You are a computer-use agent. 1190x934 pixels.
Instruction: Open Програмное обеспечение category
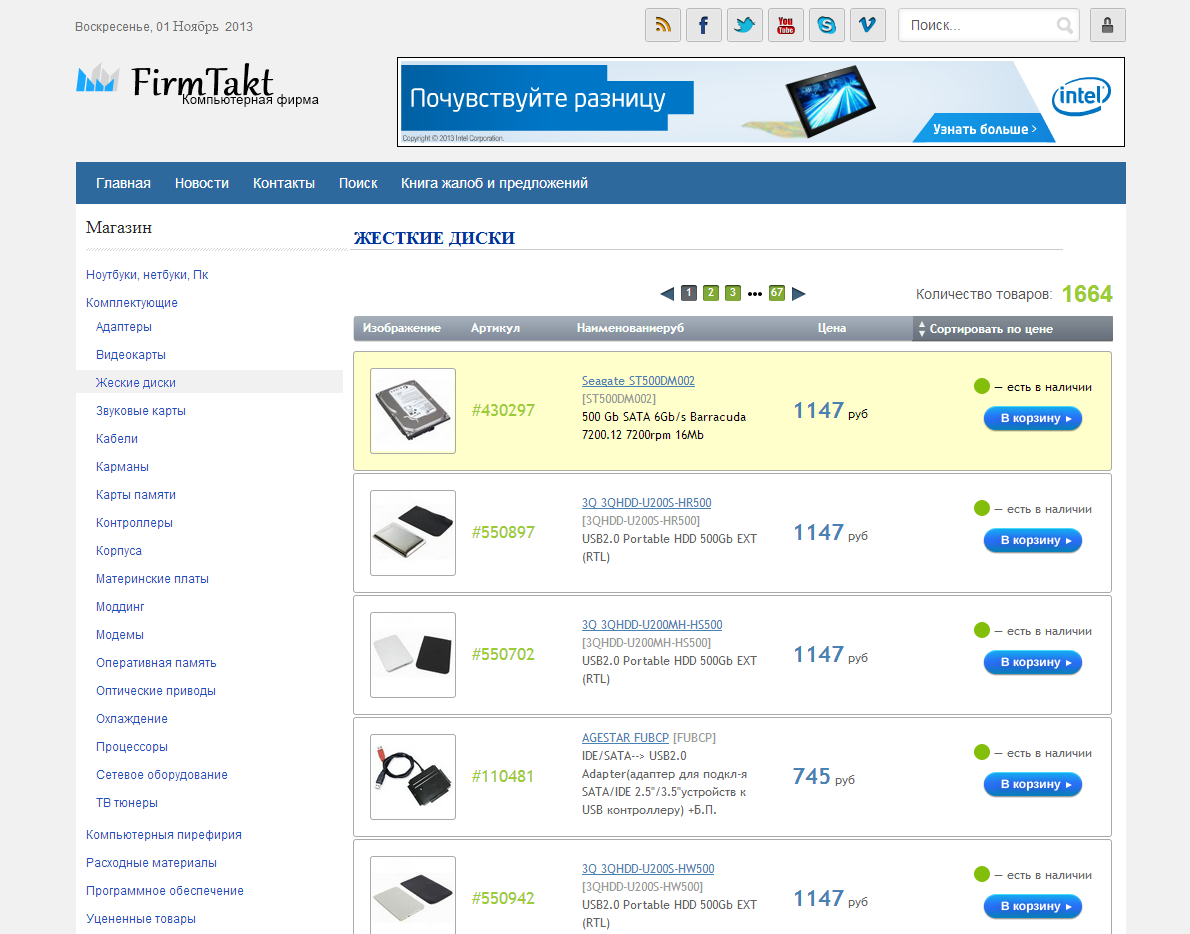165,891
